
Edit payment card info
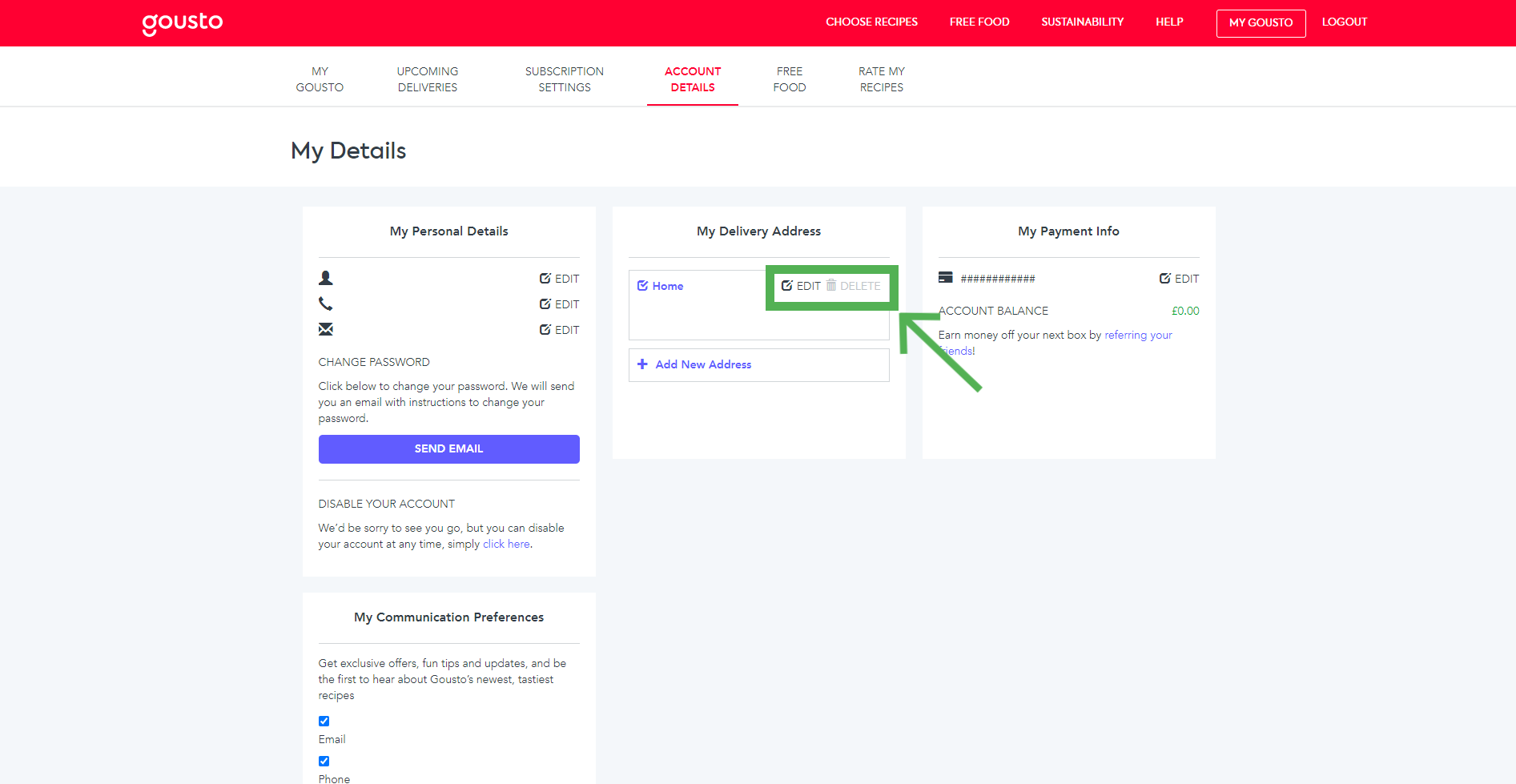[x=1179, y=279]
